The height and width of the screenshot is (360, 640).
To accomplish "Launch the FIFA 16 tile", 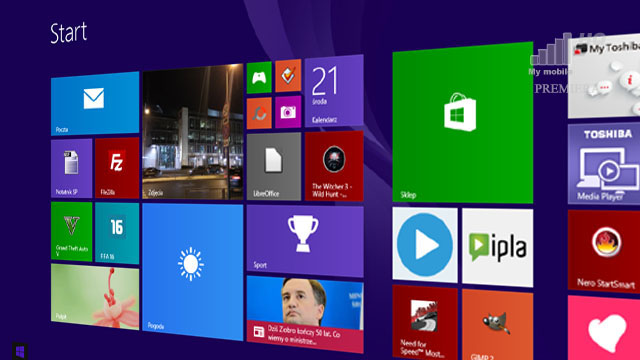I will tap(117, 233).
